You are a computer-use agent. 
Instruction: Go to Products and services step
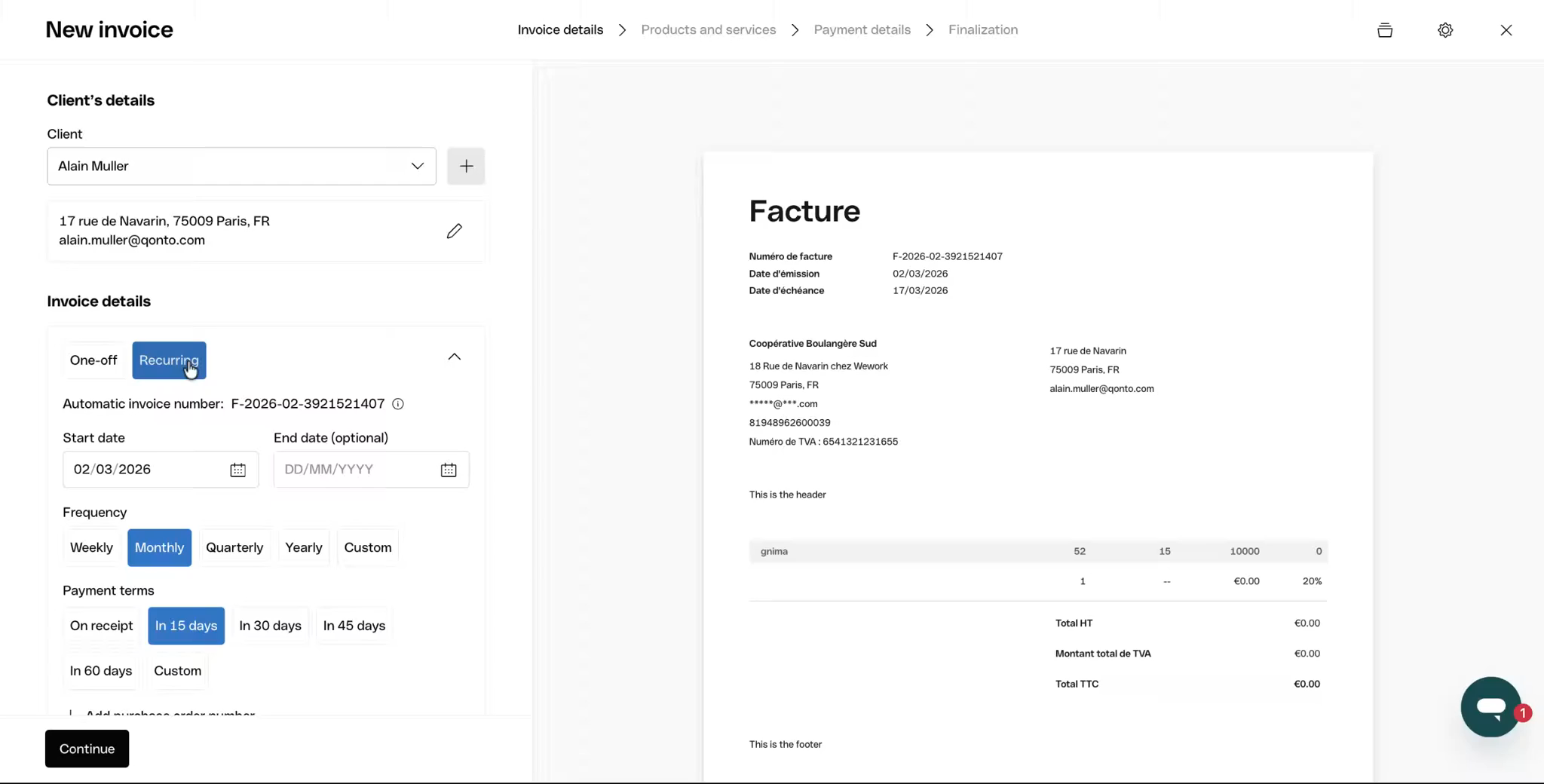point(708,30)
